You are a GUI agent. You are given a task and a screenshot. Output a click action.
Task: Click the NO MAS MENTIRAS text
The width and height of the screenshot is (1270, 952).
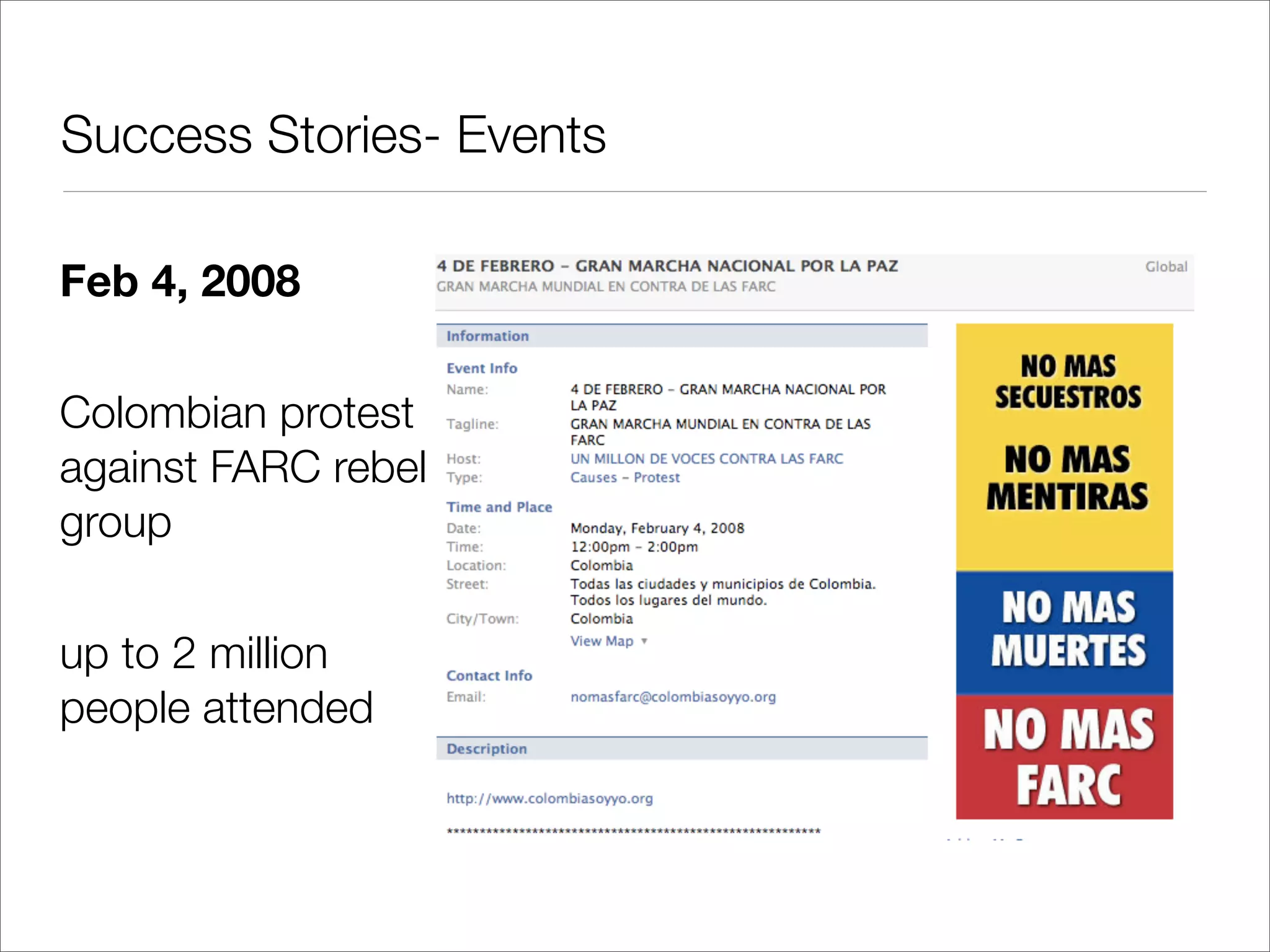pyautogui.click(x=1068, y=477)
